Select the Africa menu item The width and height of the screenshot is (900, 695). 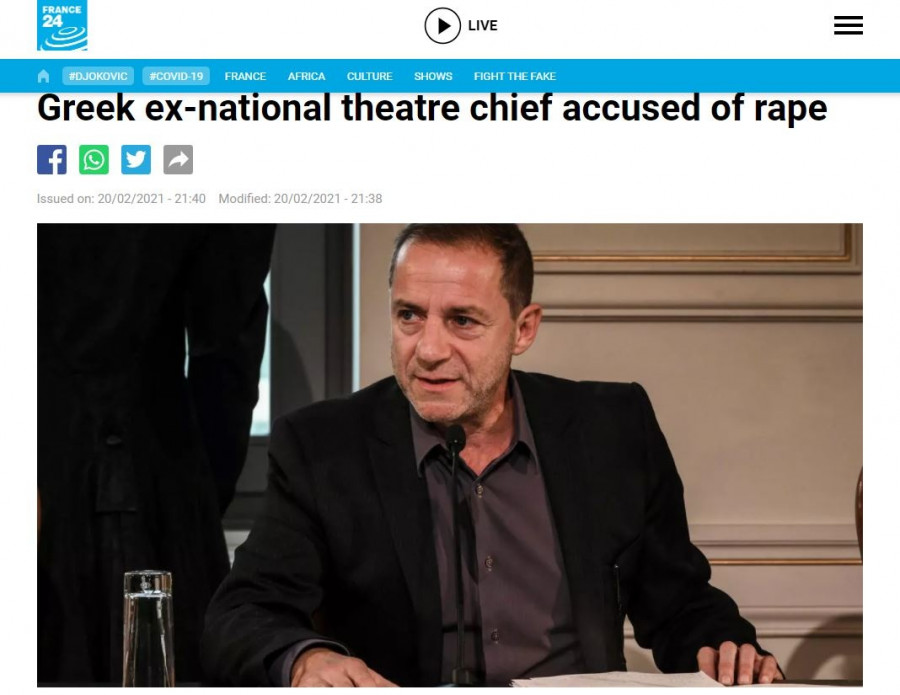point(306,76)
